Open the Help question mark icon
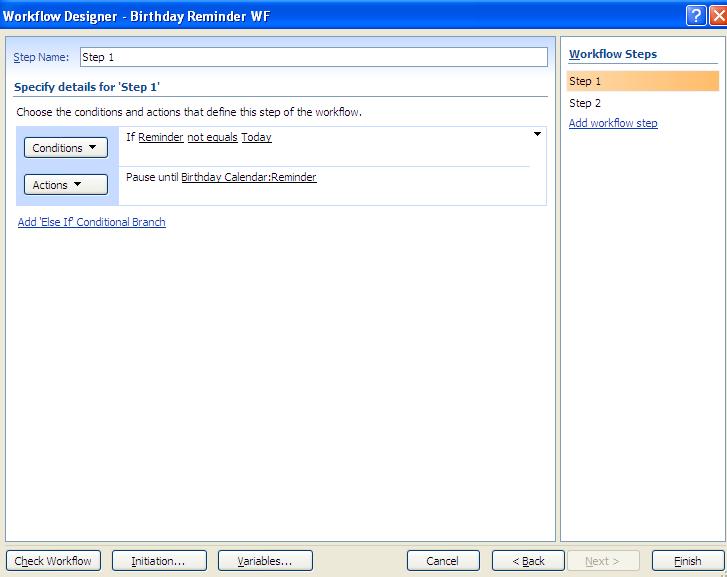The image size is (727, 577). [x=695, y=16]
